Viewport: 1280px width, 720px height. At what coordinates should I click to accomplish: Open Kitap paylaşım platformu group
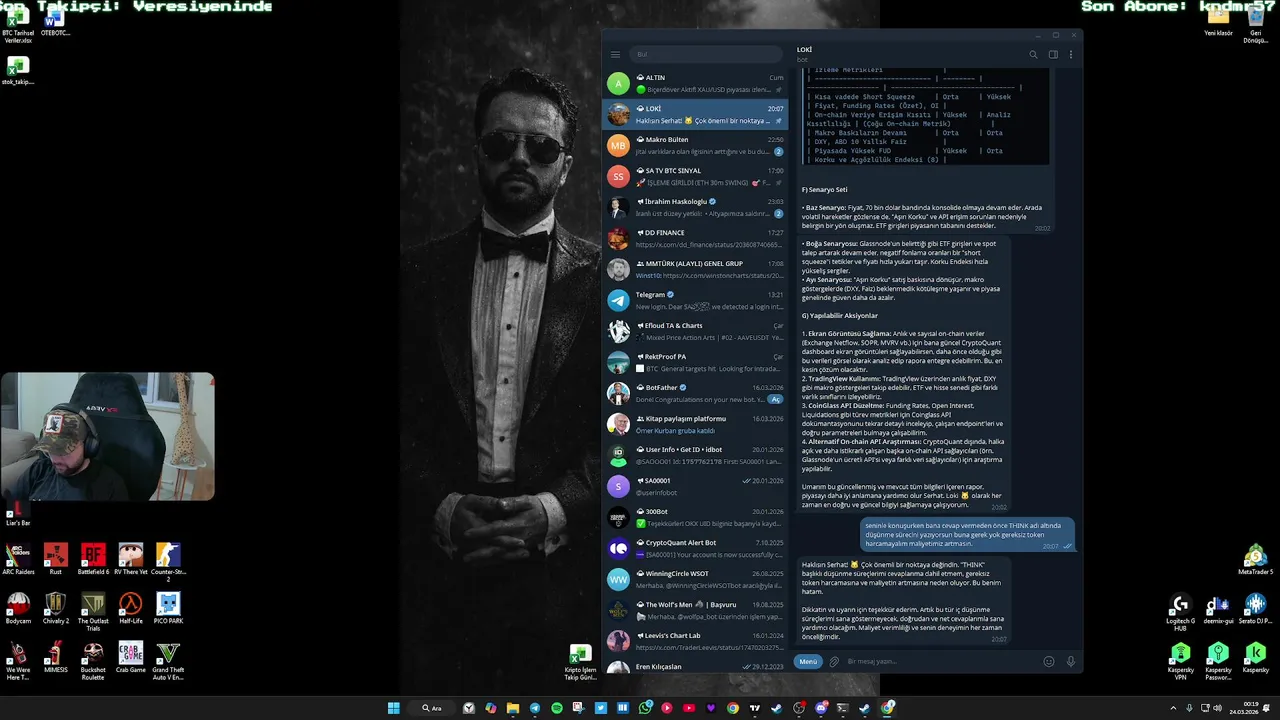pyautogui.click(x=695, y=424)
